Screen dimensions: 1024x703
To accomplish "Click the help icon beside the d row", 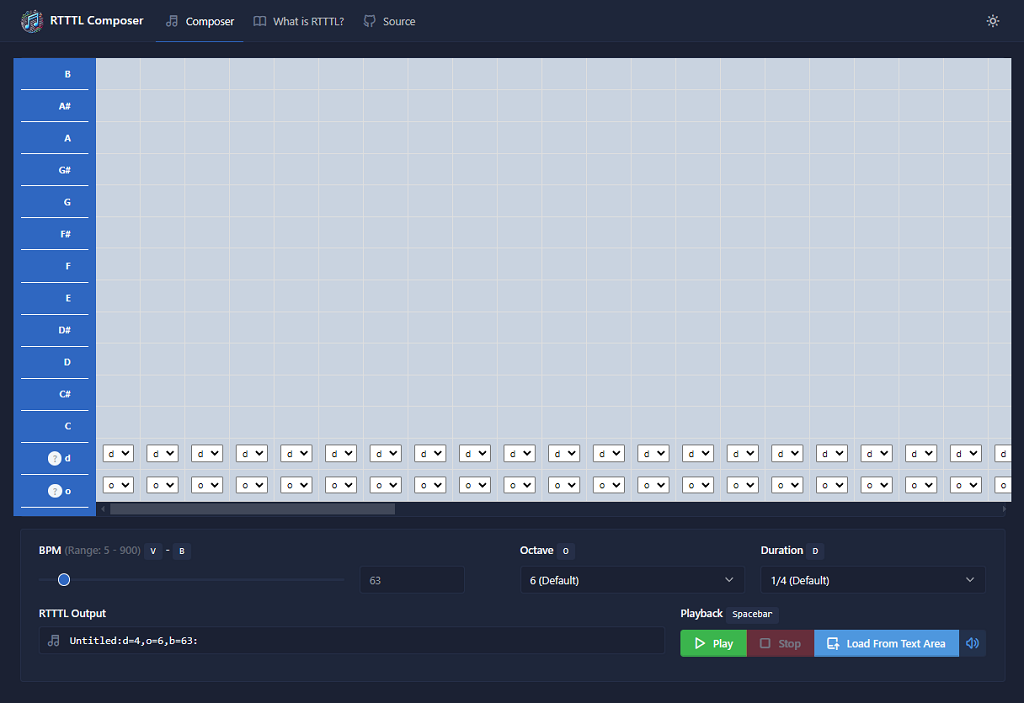I will point(55,458).
